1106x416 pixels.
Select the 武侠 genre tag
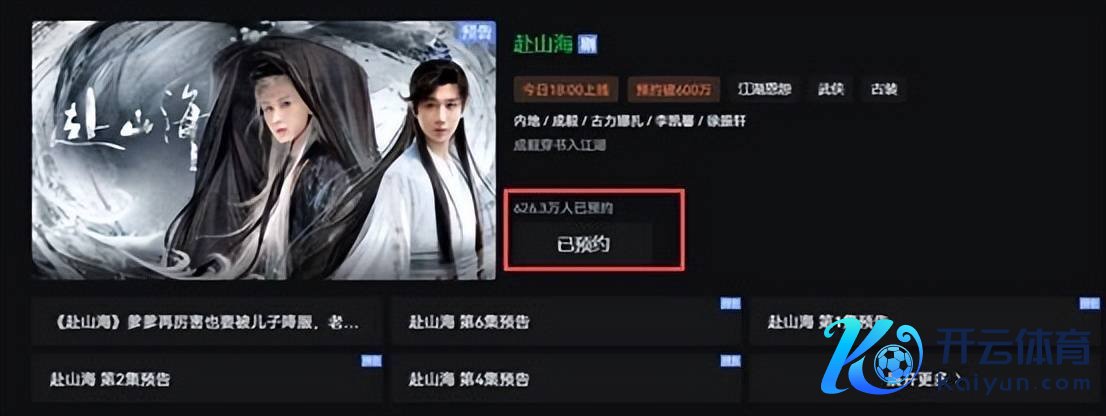pyautogui.click(x=830, y=90)
